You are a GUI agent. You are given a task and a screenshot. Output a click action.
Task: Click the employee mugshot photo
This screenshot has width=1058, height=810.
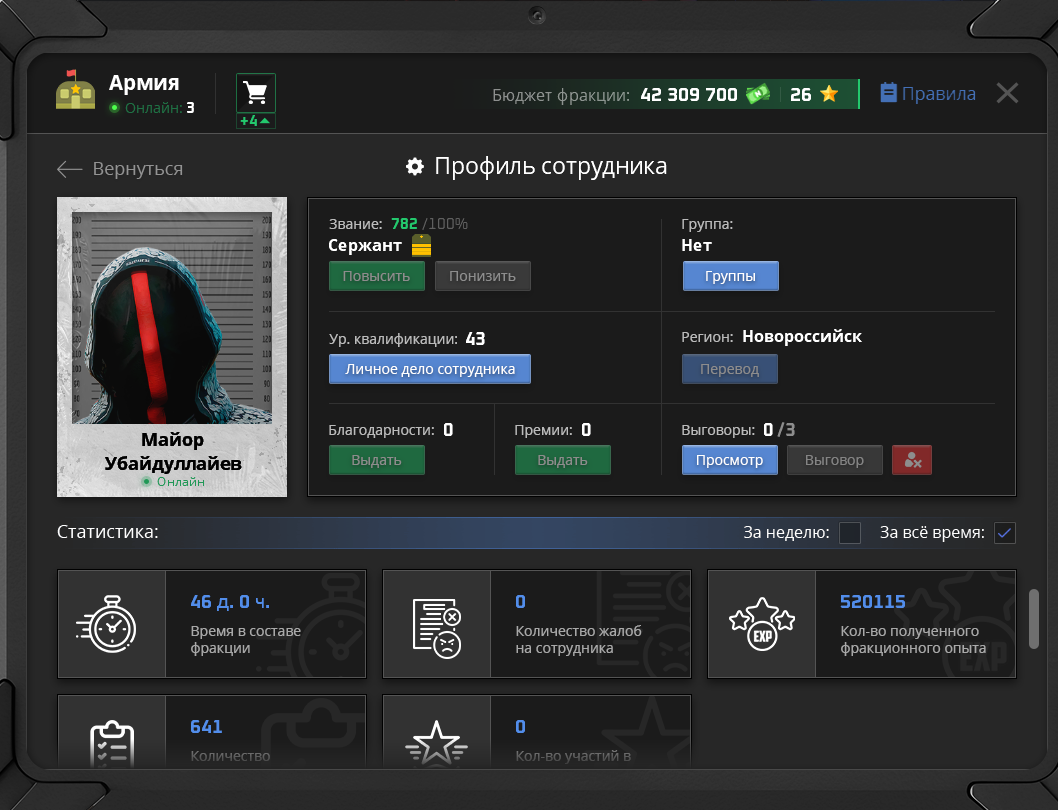172,312
